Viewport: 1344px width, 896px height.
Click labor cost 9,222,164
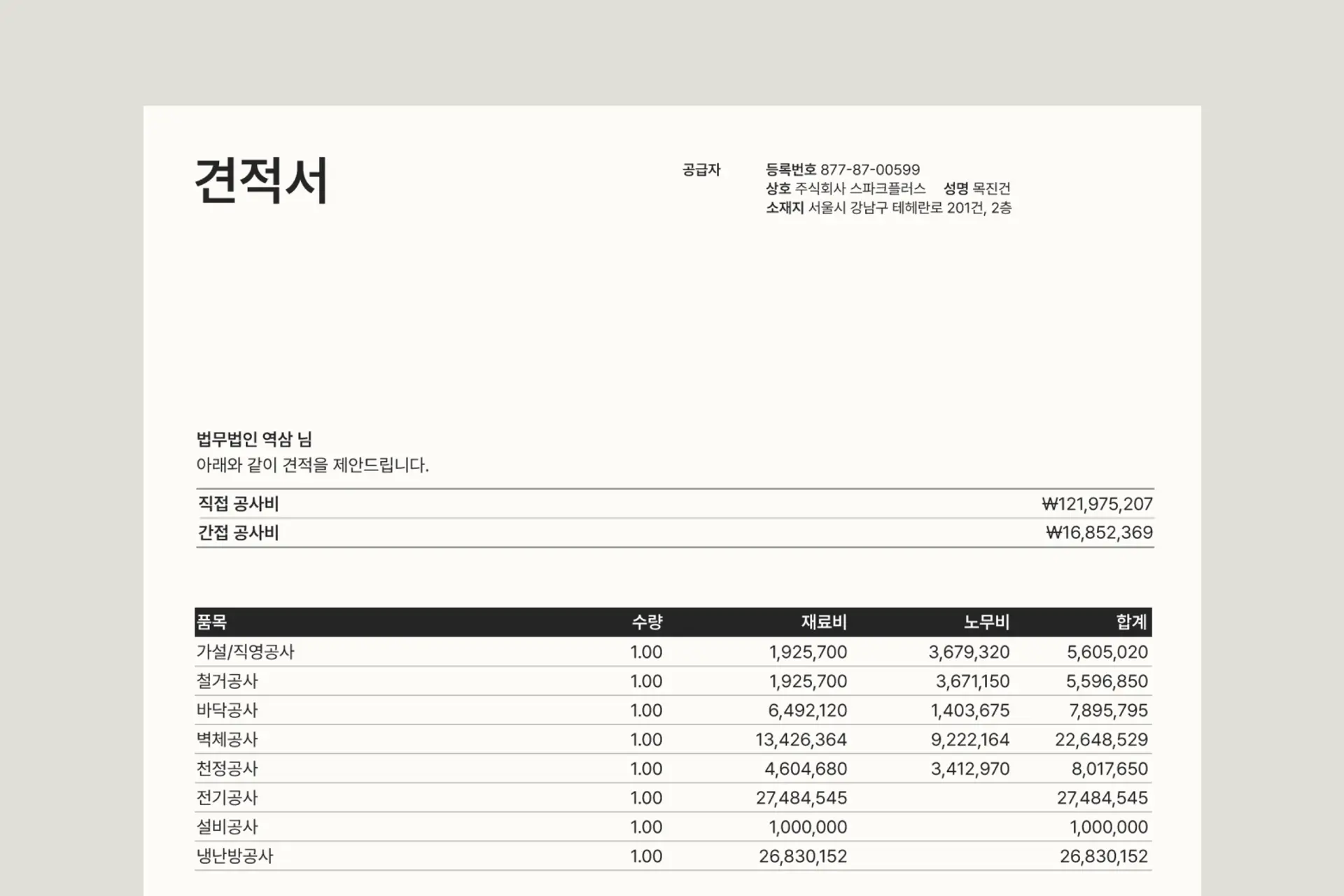970,740
